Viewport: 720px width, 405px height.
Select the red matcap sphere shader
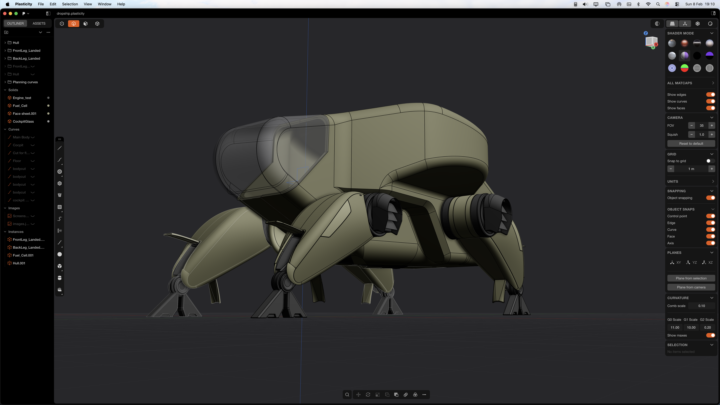pos(684,43)
